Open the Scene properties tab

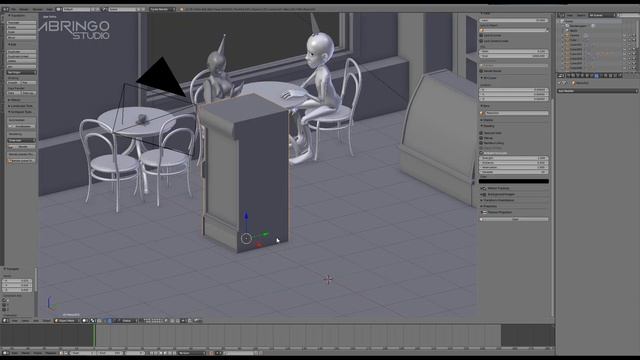578,76
